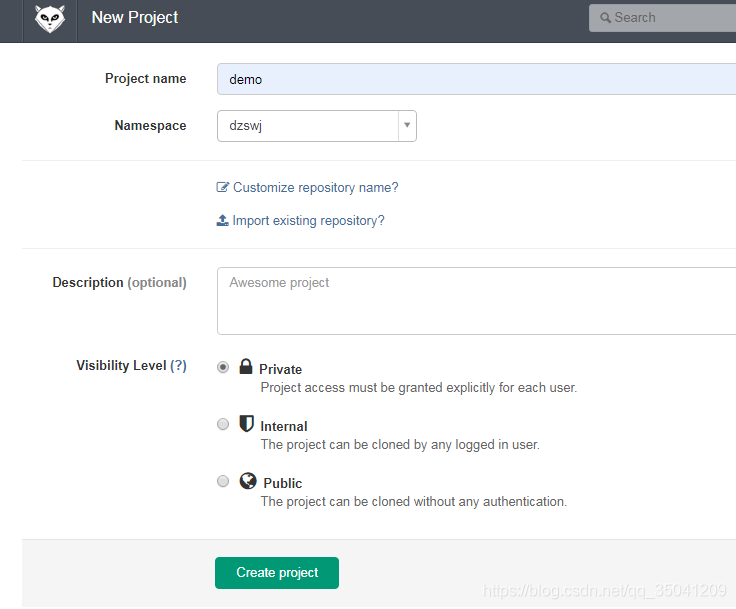Click the Project name label
Screen dimensions: 736x609
tap(146, 78)
